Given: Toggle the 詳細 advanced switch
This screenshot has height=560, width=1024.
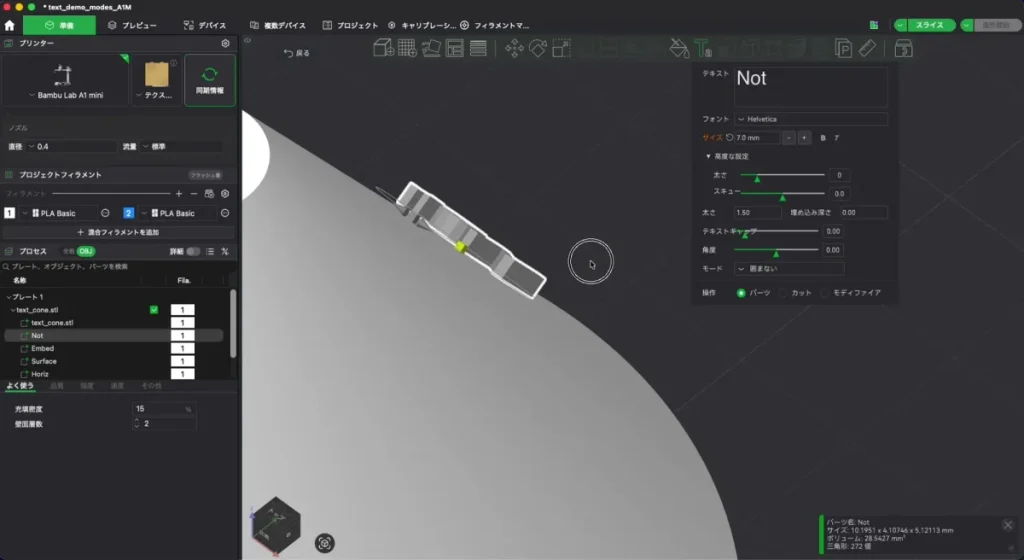Looking at the screenshot, I should point(193,251).
